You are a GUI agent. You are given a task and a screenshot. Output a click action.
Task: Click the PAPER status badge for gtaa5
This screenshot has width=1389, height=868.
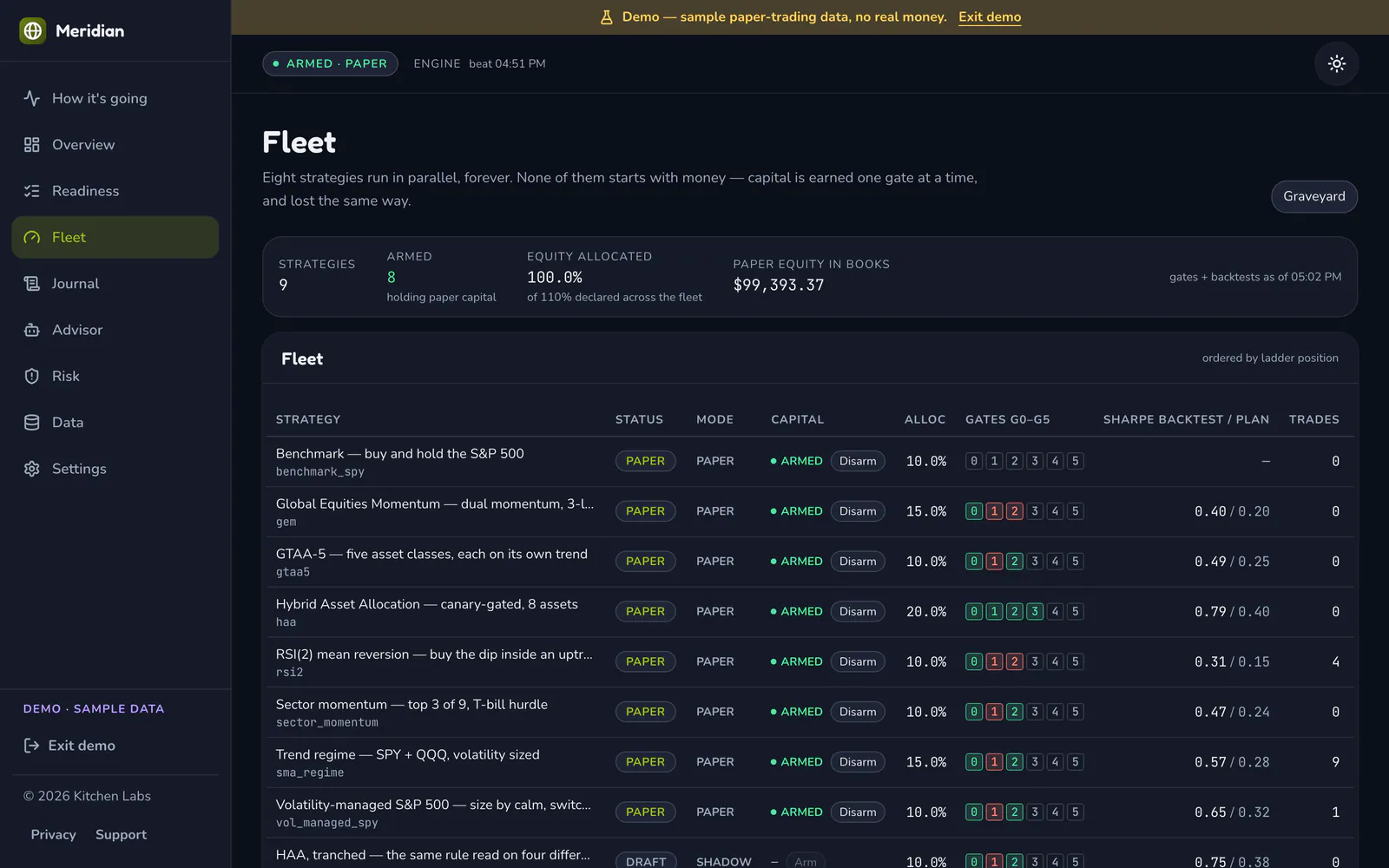(x=645, y=562)
